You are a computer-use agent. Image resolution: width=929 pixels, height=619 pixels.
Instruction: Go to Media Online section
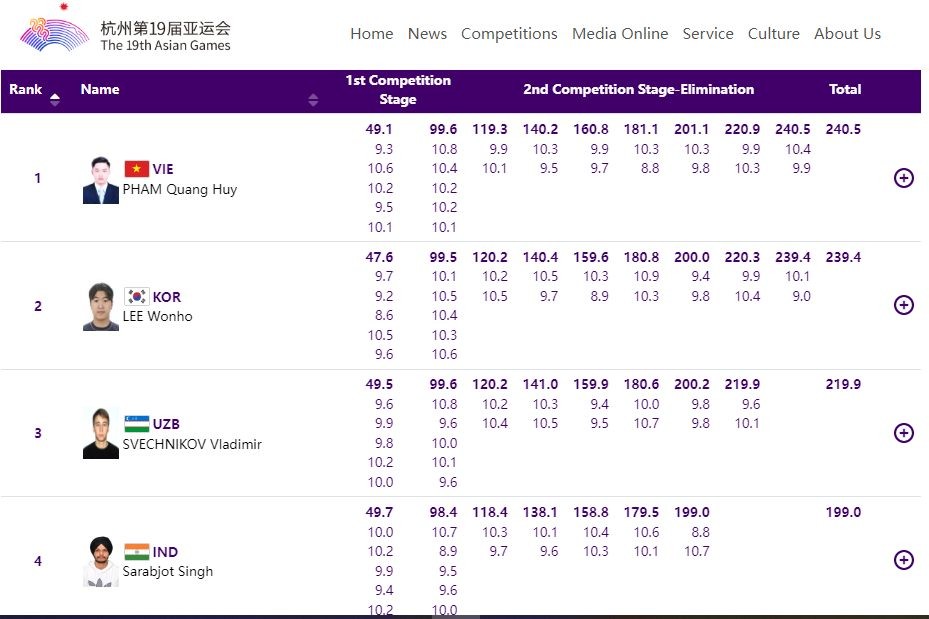point(620,34)
